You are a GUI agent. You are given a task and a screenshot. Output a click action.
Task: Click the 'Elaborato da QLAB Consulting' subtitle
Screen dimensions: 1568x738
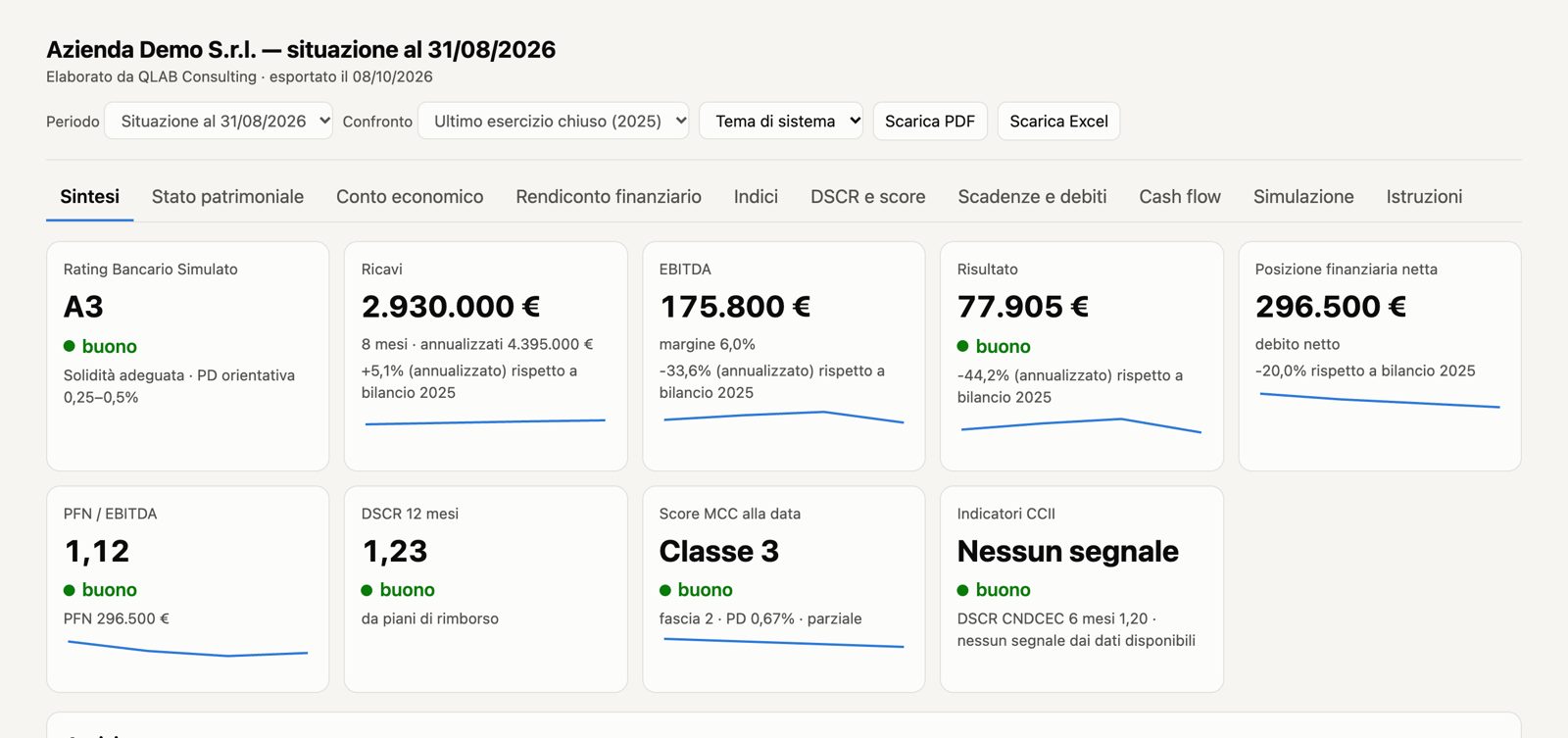click(151, 76)
